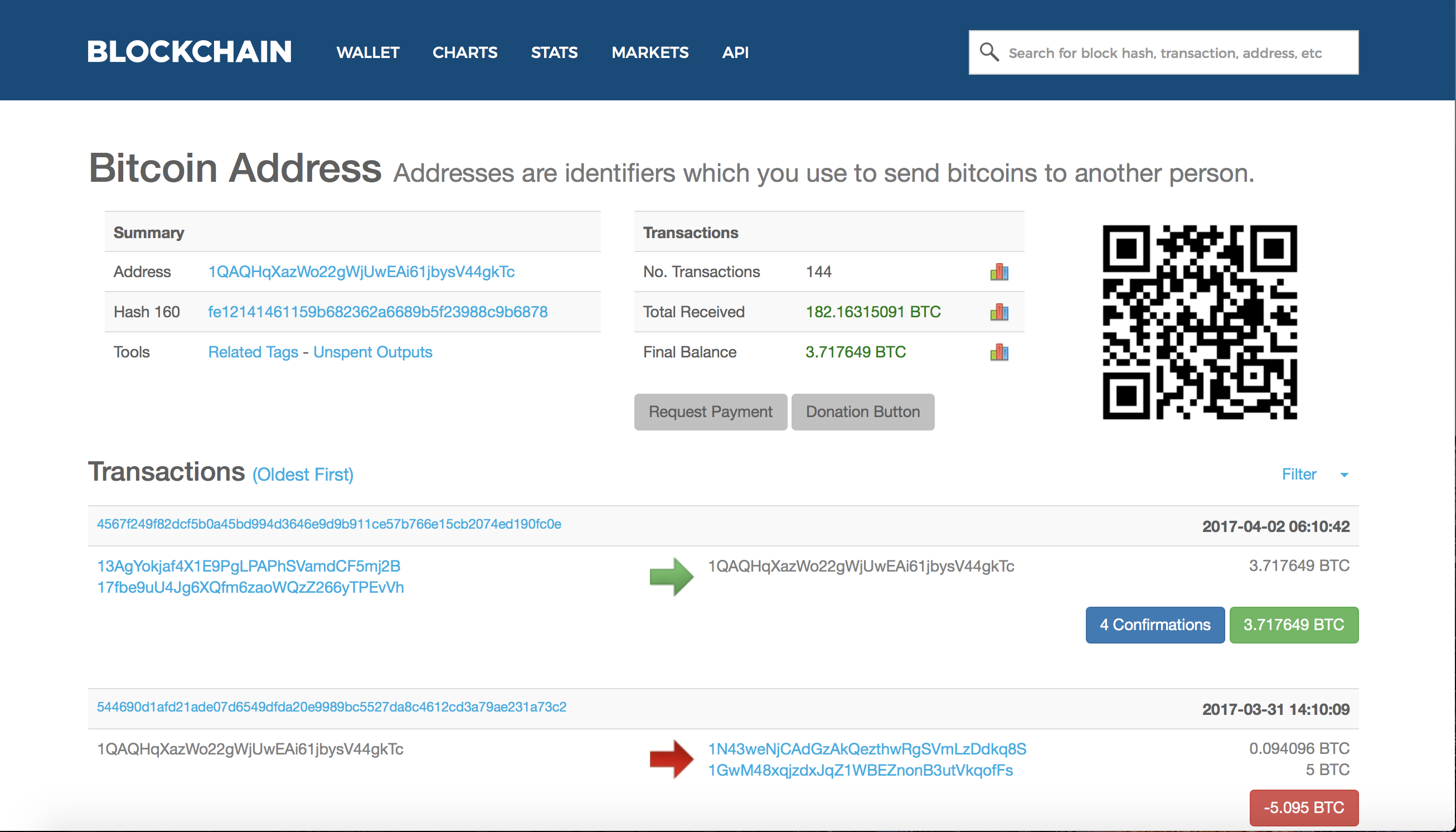Go to the STATS page
1456x832 pixels.
tap(554, 52)
